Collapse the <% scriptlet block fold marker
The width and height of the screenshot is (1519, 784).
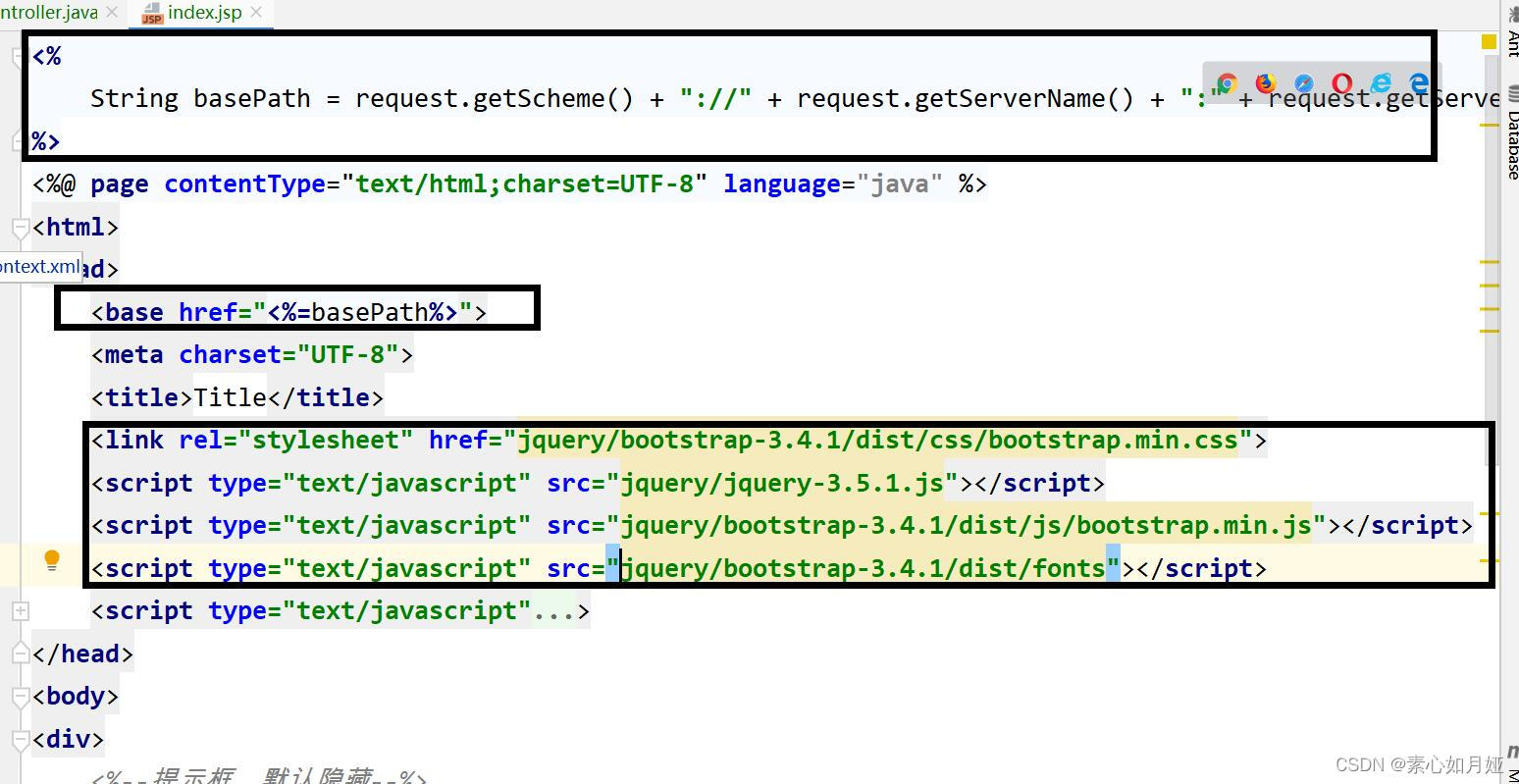coord(20,57)
